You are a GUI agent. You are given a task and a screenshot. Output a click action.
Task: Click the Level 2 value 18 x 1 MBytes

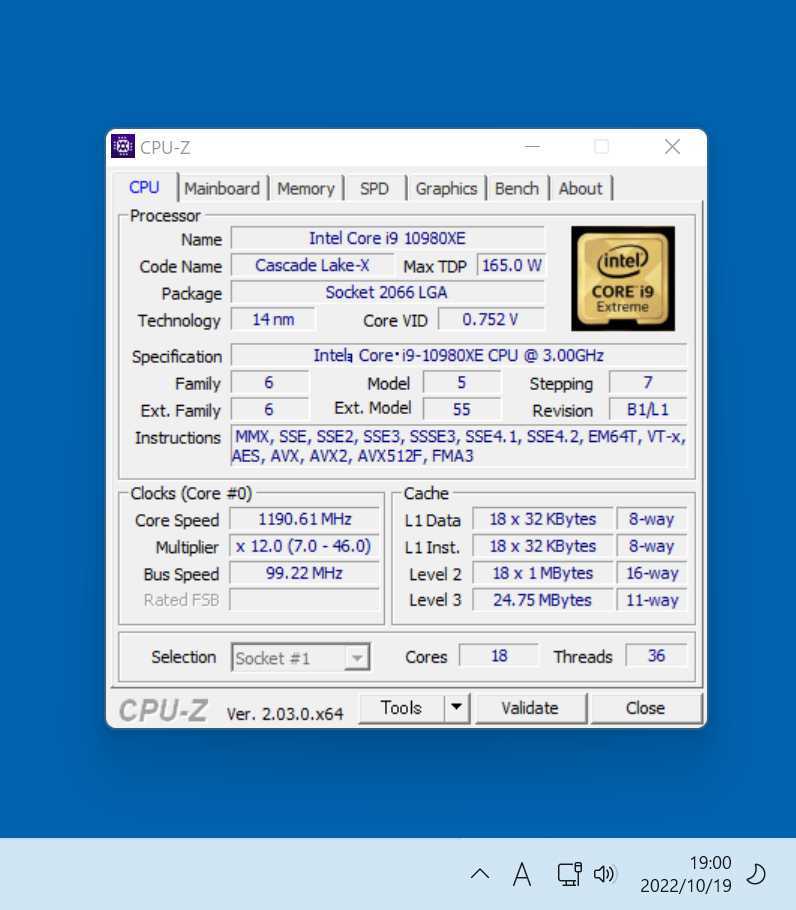pos(543,573)
